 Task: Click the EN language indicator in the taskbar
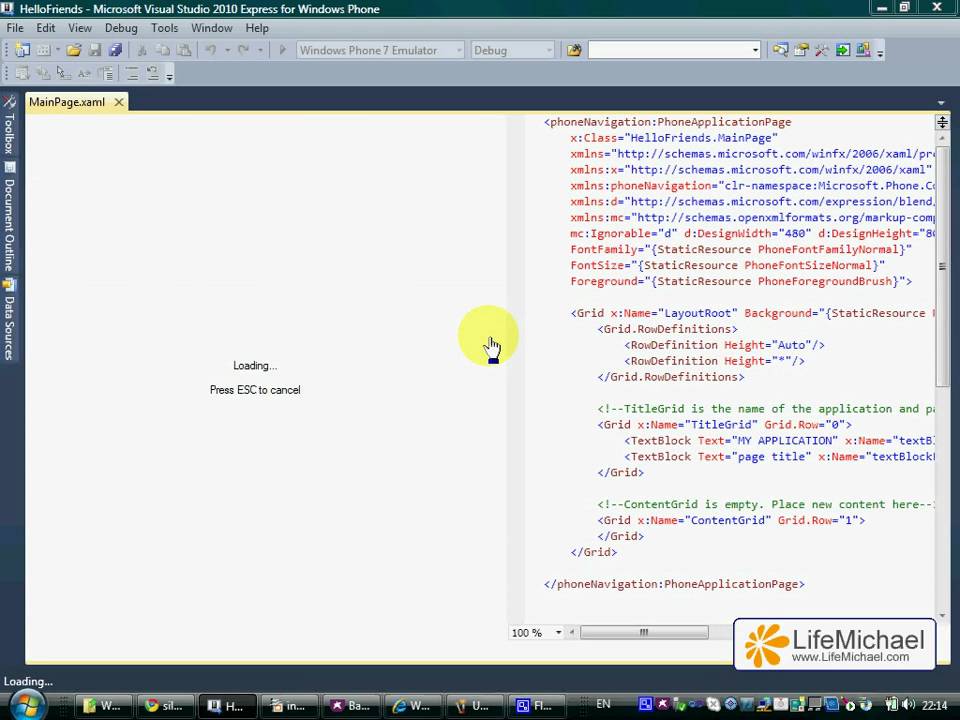(603, 704)
